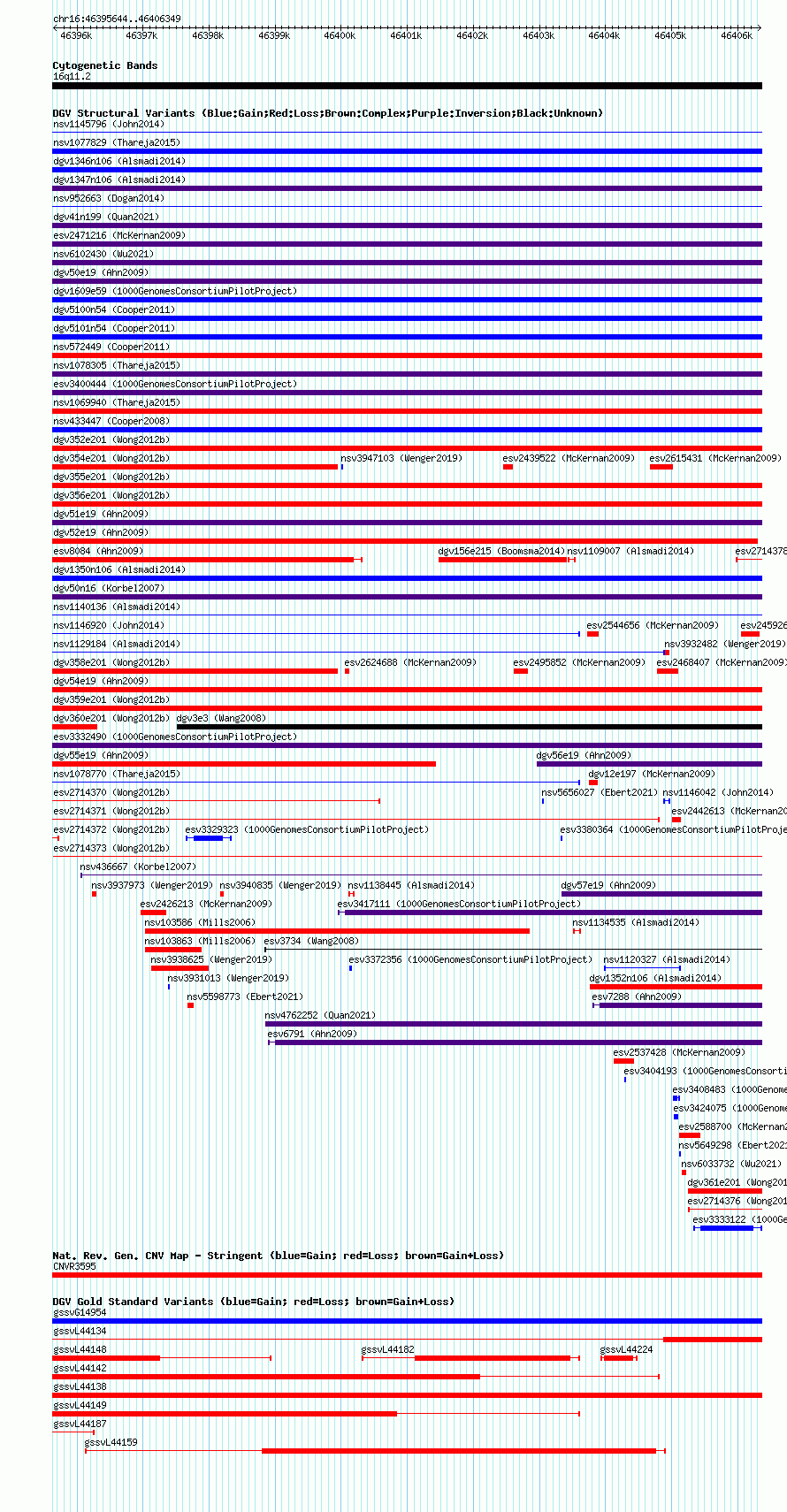Viewport: 787px width, 1512px height.
Task: Click variant nsv1109007 (Alsmadi2014)
Action: point(630,551)
